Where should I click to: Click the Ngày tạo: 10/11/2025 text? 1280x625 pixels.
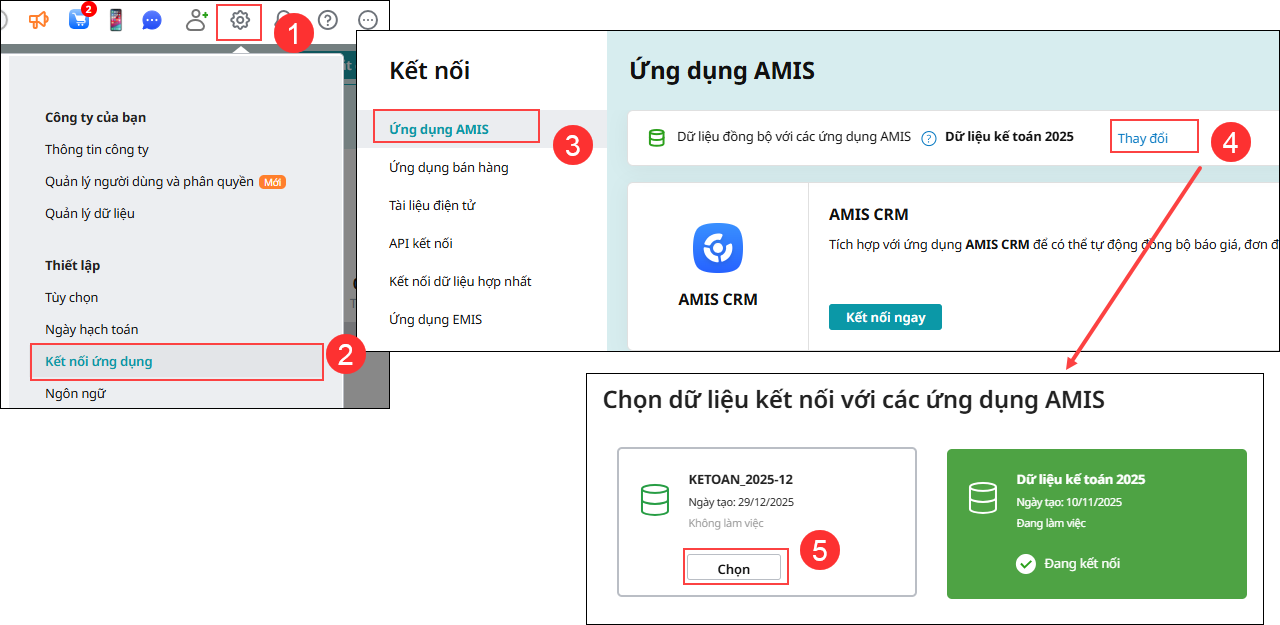pyautogui.click(x=1069, y=502)
